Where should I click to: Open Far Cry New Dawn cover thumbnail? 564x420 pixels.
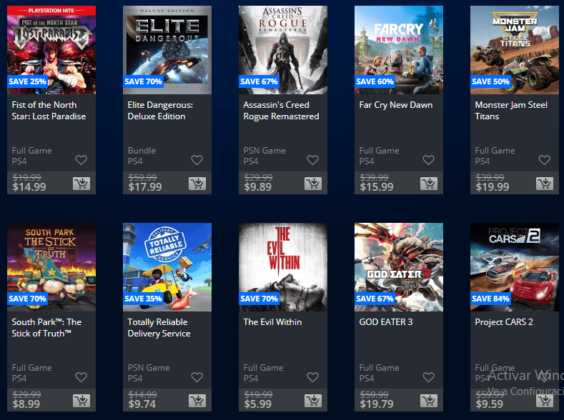(x=399, y=50)
